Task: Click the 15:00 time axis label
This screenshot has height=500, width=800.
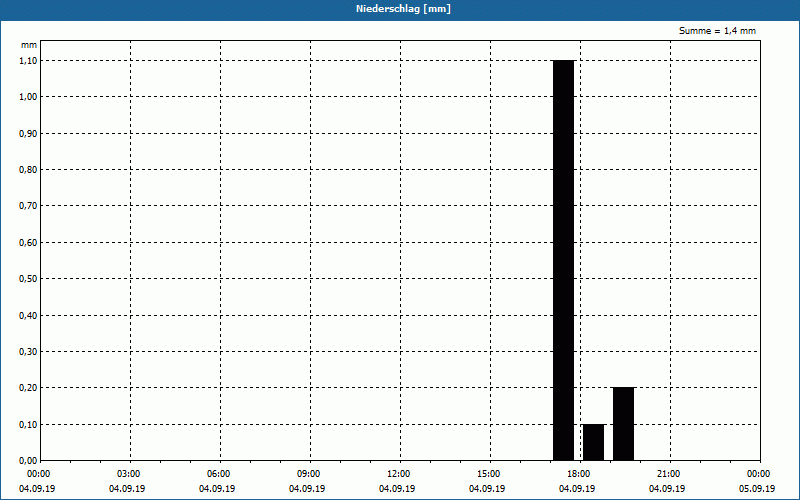Action: tap(489, 474)
